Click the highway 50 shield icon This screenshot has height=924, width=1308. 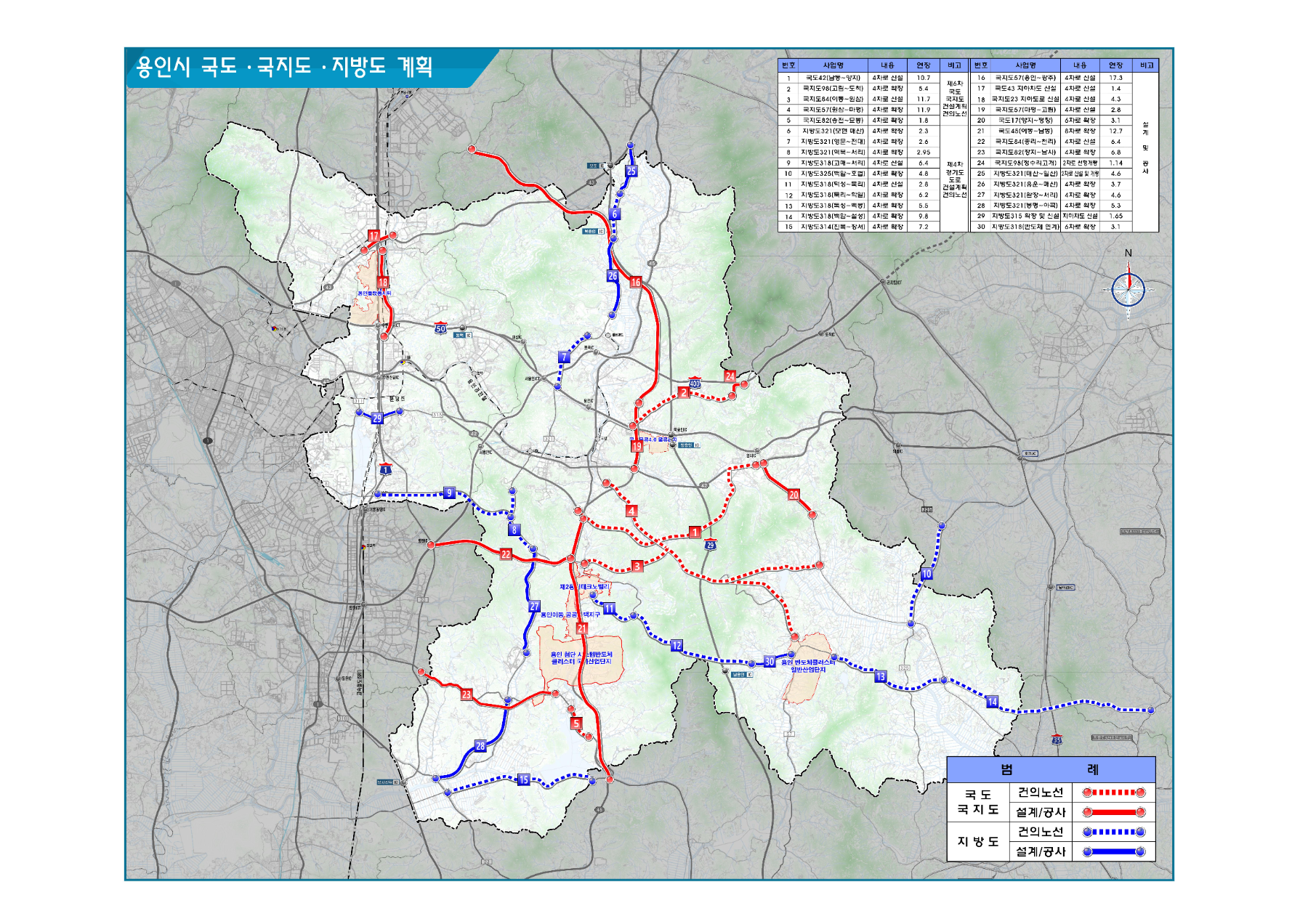[x=440, y=328]
